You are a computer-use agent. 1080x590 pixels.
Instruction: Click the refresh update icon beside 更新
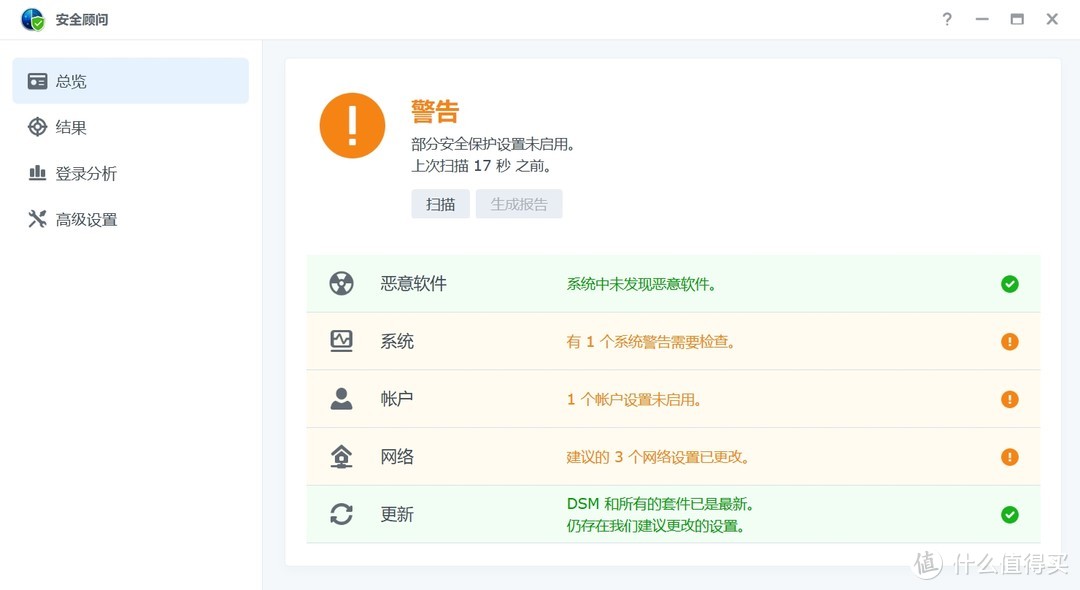341,514
